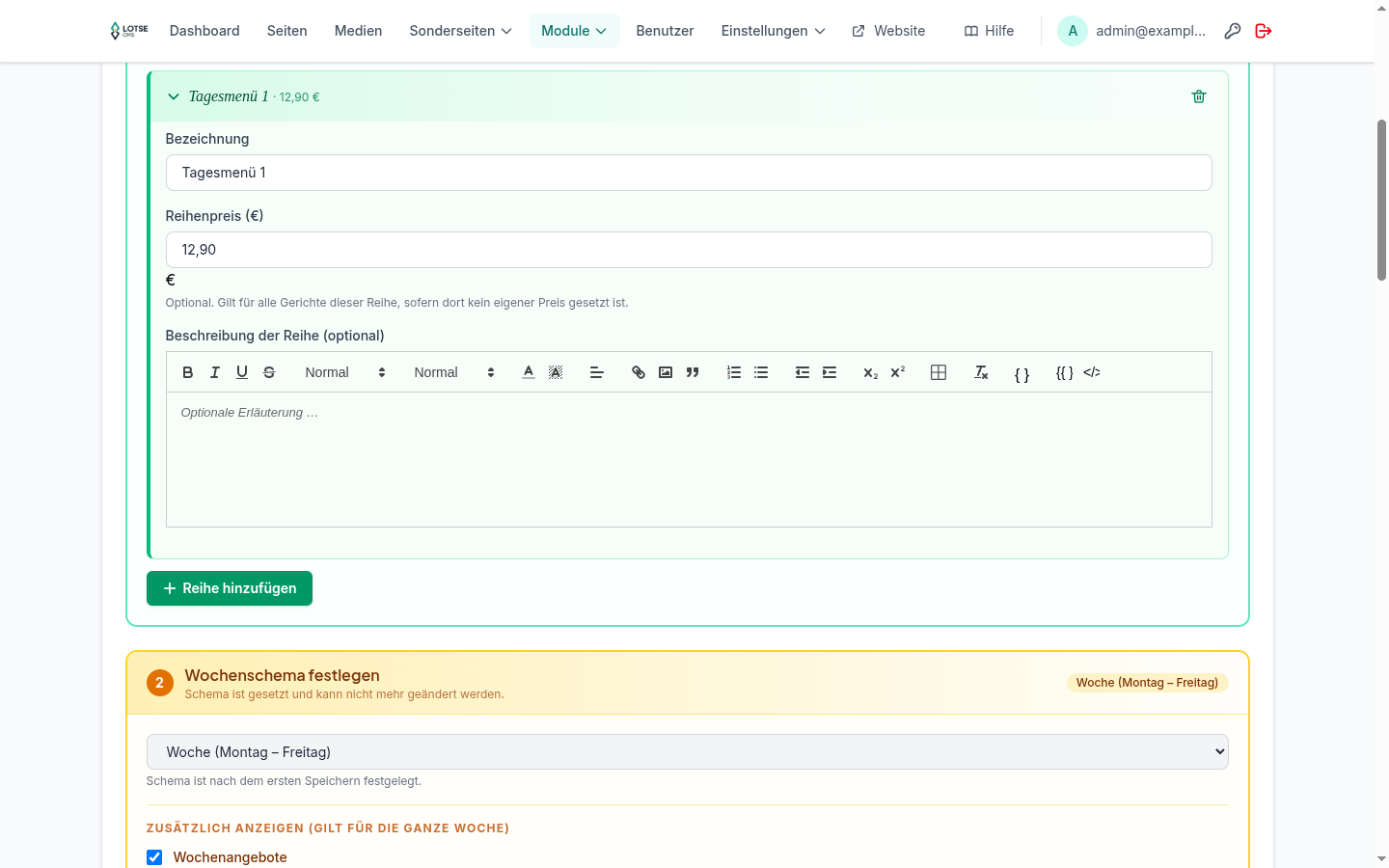This screenshot has height=868, width=1389.
Task: Apply italic formatting in the editor toolbar
Action: tap(215, 372)
